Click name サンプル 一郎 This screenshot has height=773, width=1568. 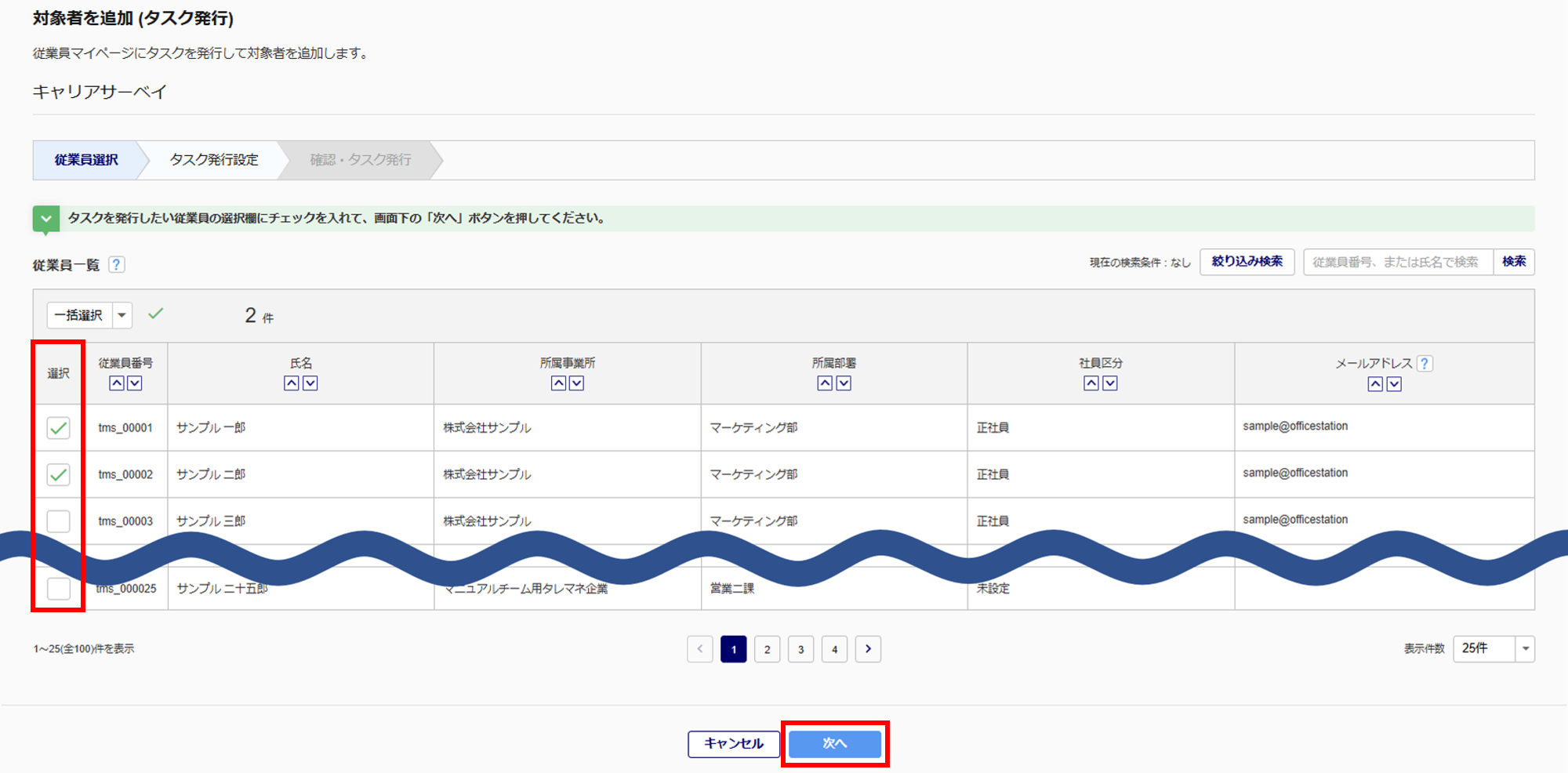pyautogui.click(x=211, y=428)
